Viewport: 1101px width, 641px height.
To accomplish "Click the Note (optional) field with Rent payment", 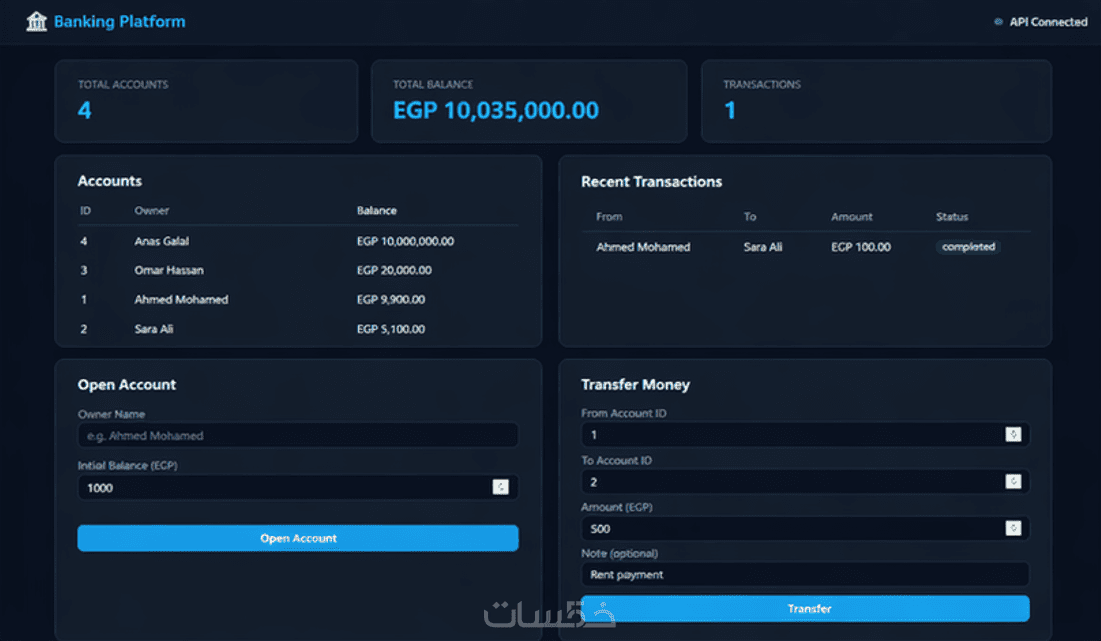I will [x=805, y=574].
